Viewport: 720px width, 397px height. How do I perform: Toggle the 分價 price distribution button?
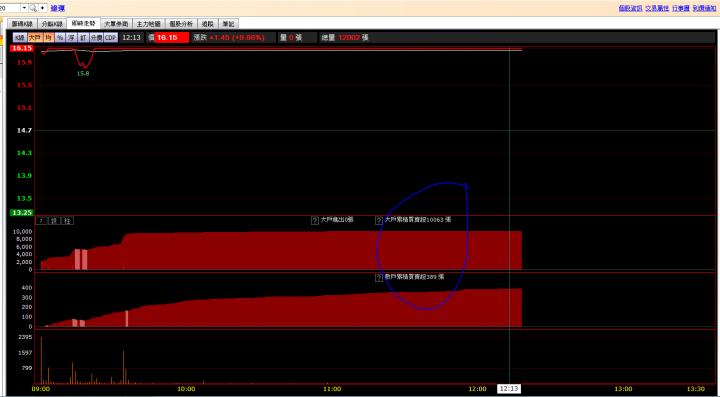pos(96,38)
